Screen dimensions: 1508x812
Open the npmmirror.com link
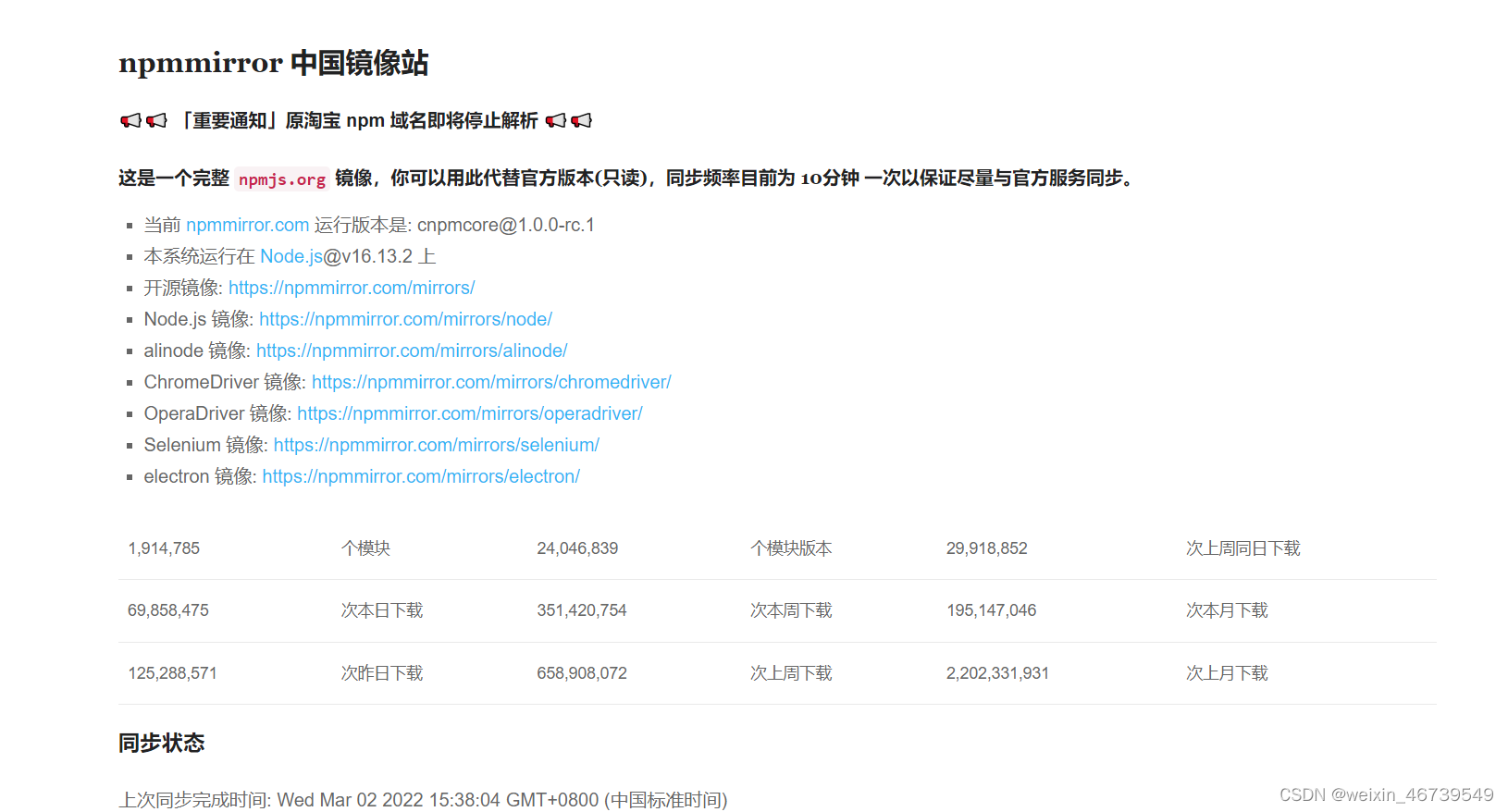click(248, 225)
